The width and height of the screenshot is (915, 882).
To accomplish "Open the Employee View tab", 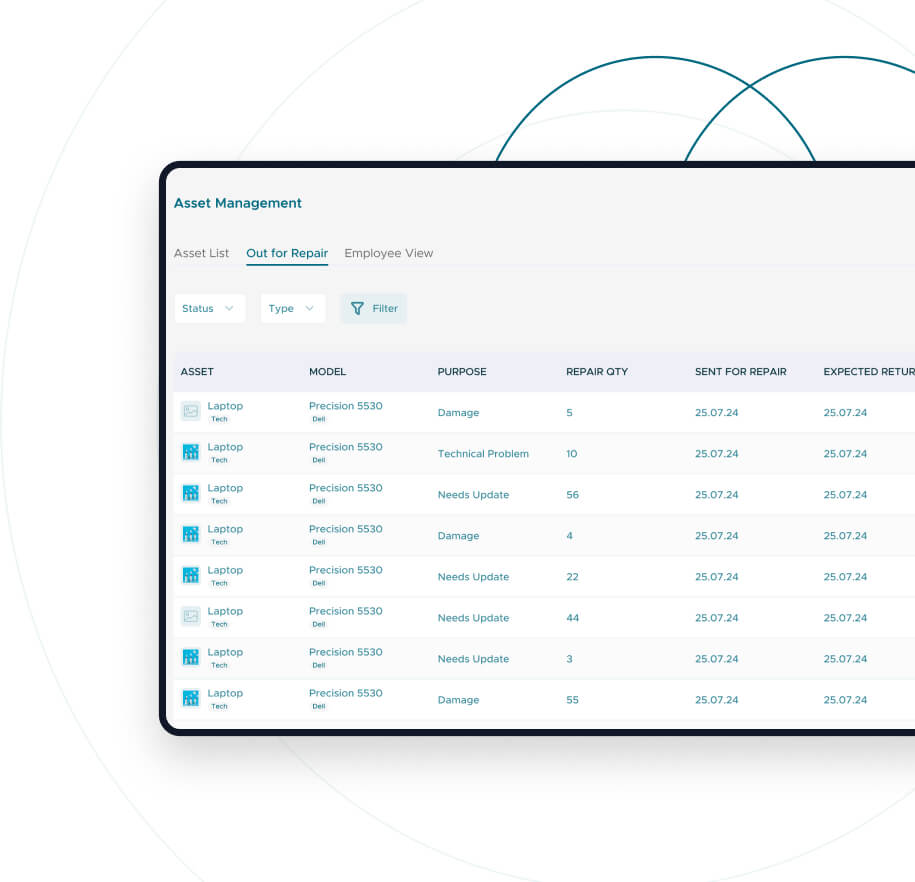I will [x=388, y=253].
